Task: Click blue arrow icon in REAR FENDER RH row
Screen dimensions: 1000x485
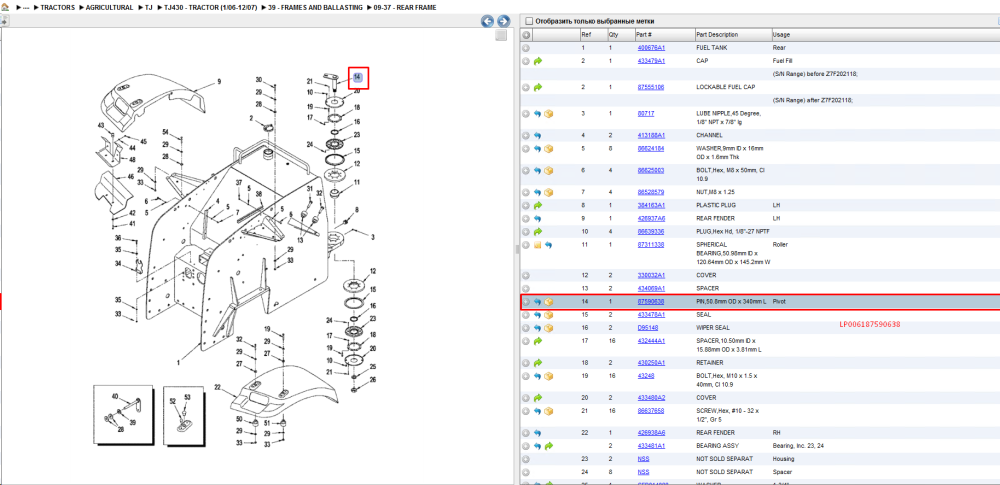Action: (538, 433)
